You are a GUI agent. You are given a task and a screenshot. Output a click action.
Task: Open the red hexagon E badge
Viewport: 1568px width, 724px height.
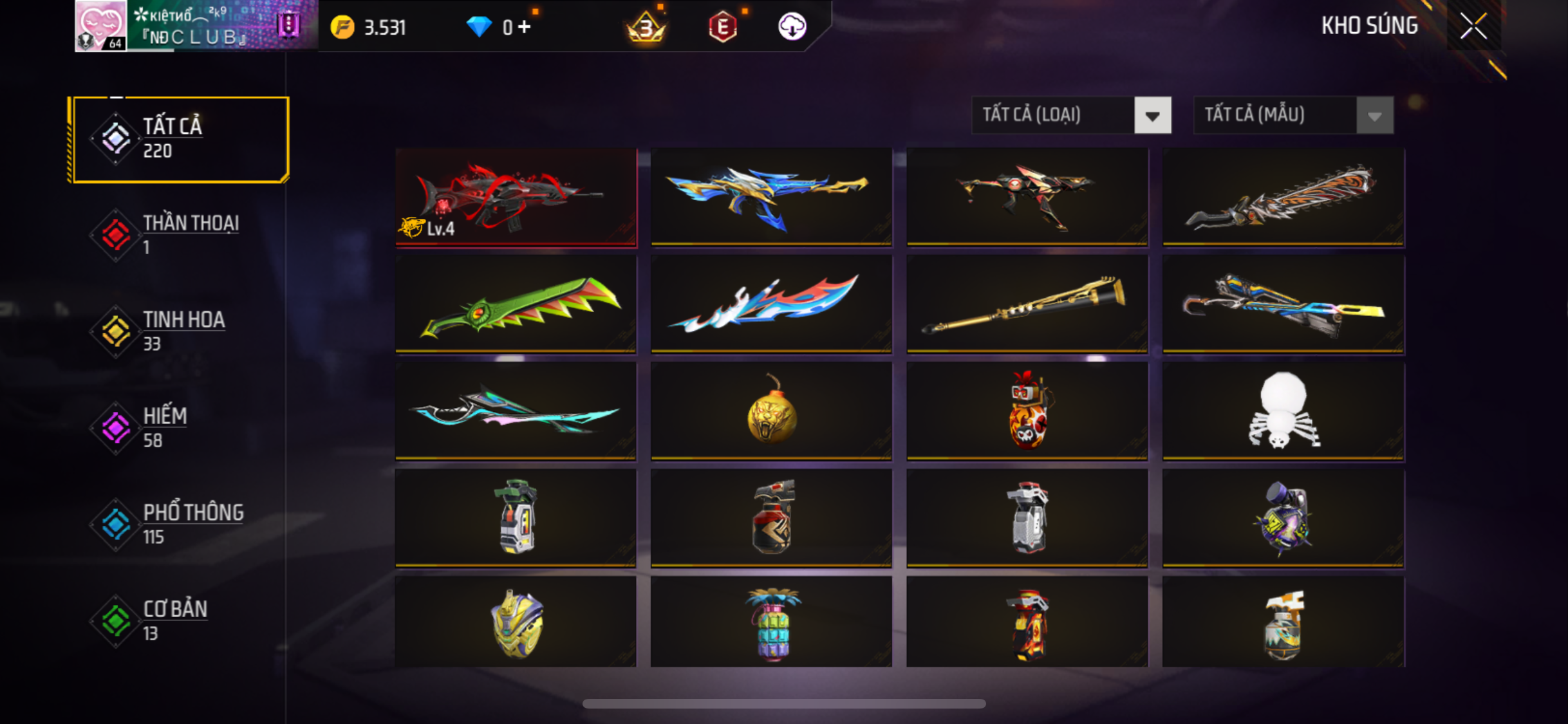(723, 27)
